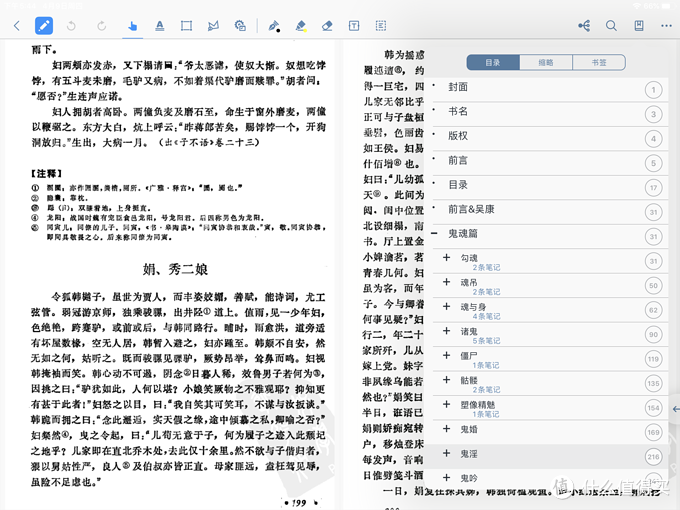Select the 鬼淫 outline row title
The image size is (680, 510).
[469, 454]
